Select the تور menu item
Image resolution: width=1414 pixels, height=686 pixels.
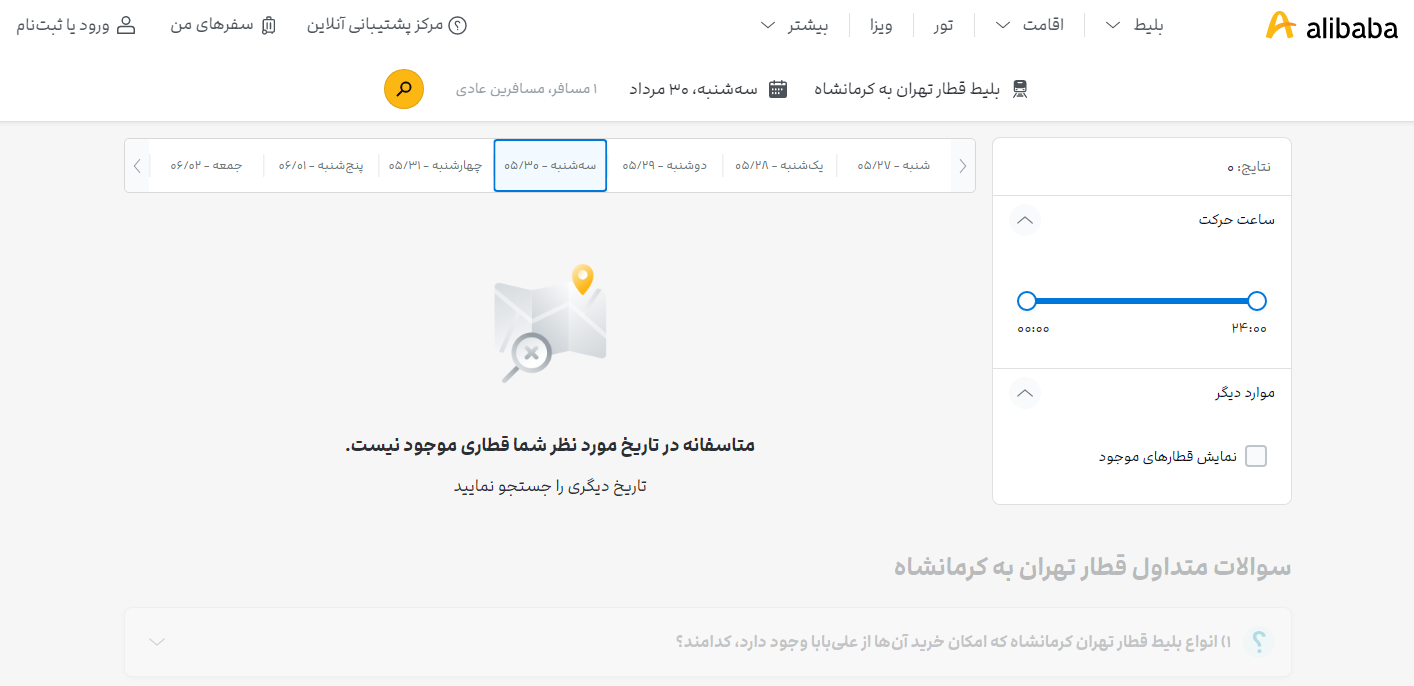tap(943, 24)
